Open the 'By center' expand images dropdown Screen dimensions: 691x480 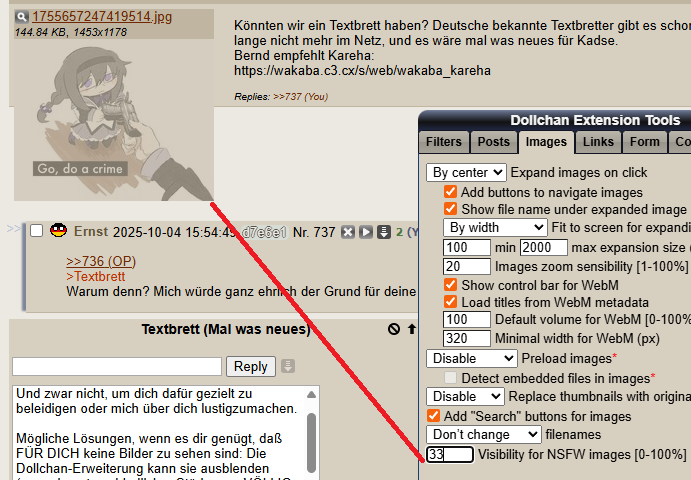click(466, 172)
